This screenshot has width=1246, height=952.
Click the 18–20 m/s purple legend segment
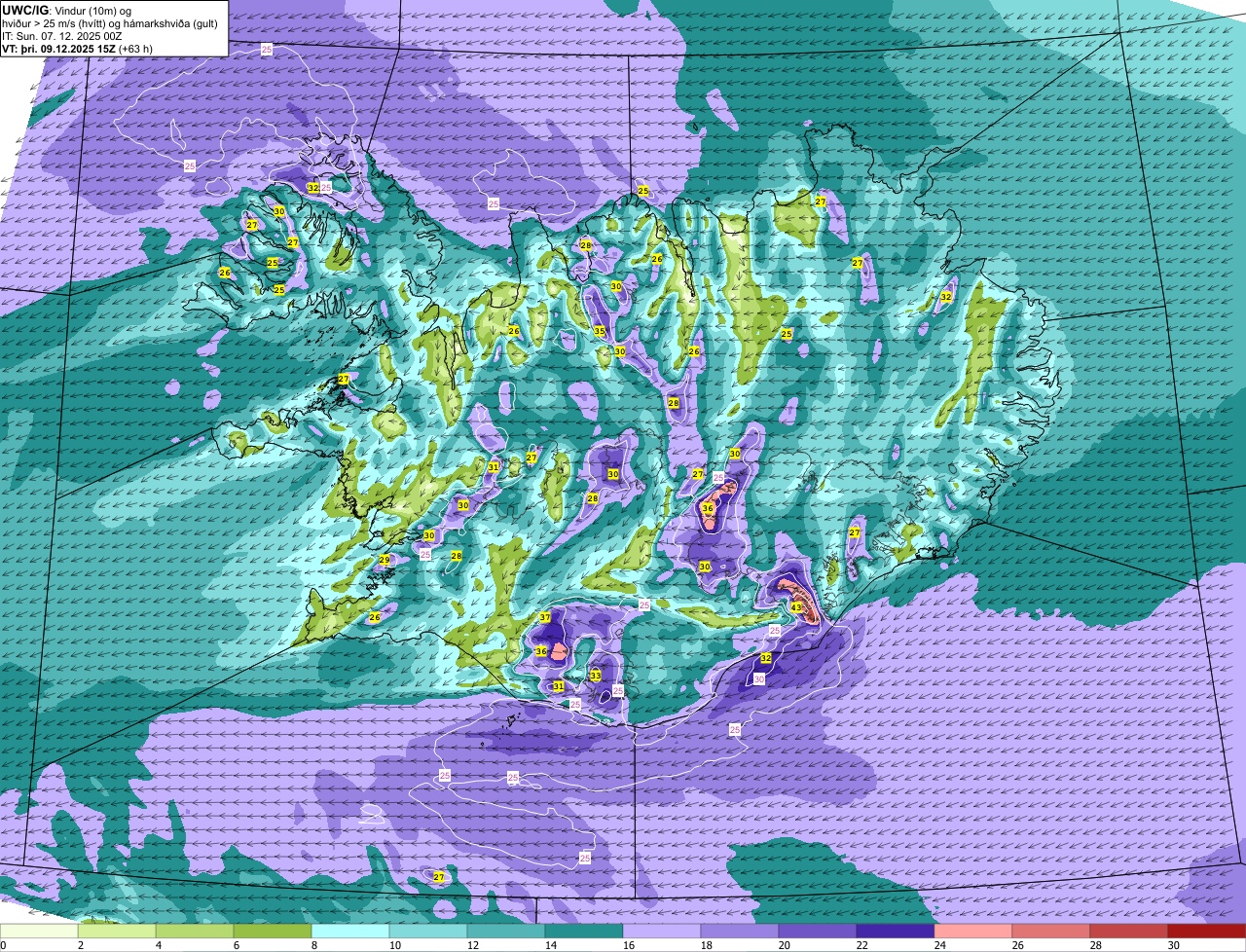click(740, 932)
